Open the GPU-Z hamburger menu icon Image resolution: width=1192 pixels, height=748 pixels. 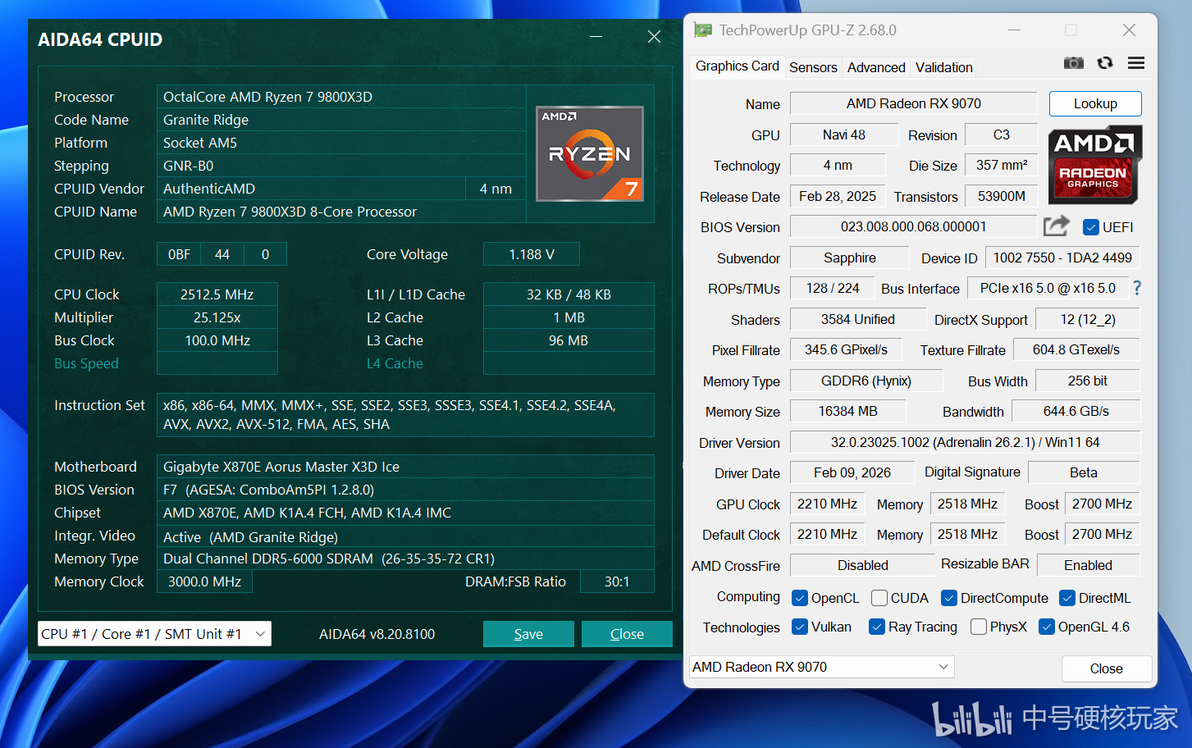pos(1136,63)
